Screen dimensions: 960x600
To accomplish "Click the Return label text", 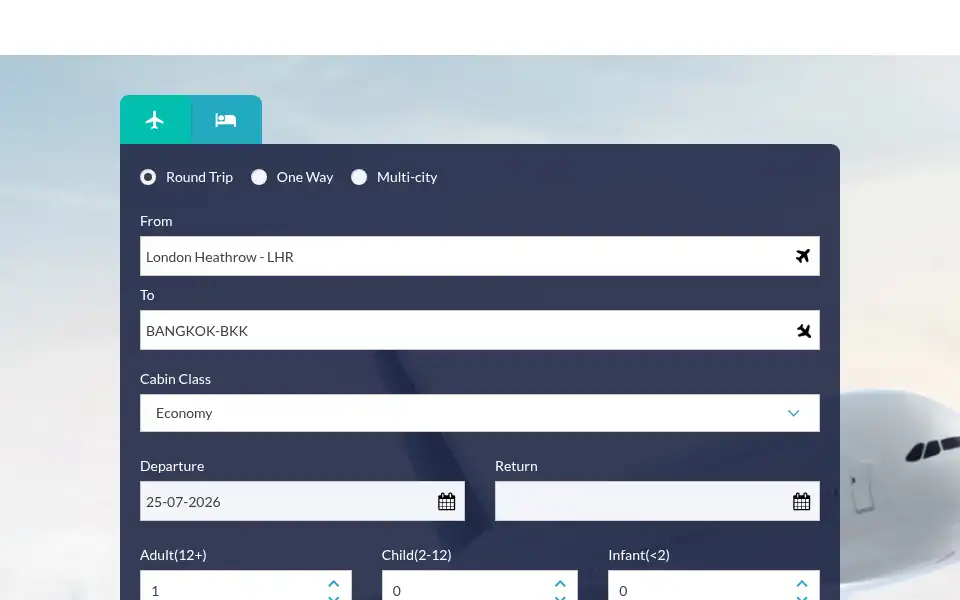I will 516,466.
